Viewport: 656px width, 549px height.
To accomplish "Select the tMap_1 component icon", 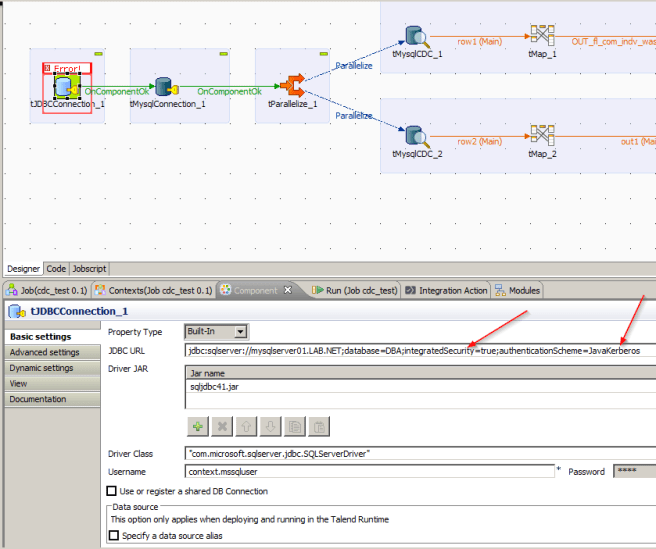I will pos(543,35).
